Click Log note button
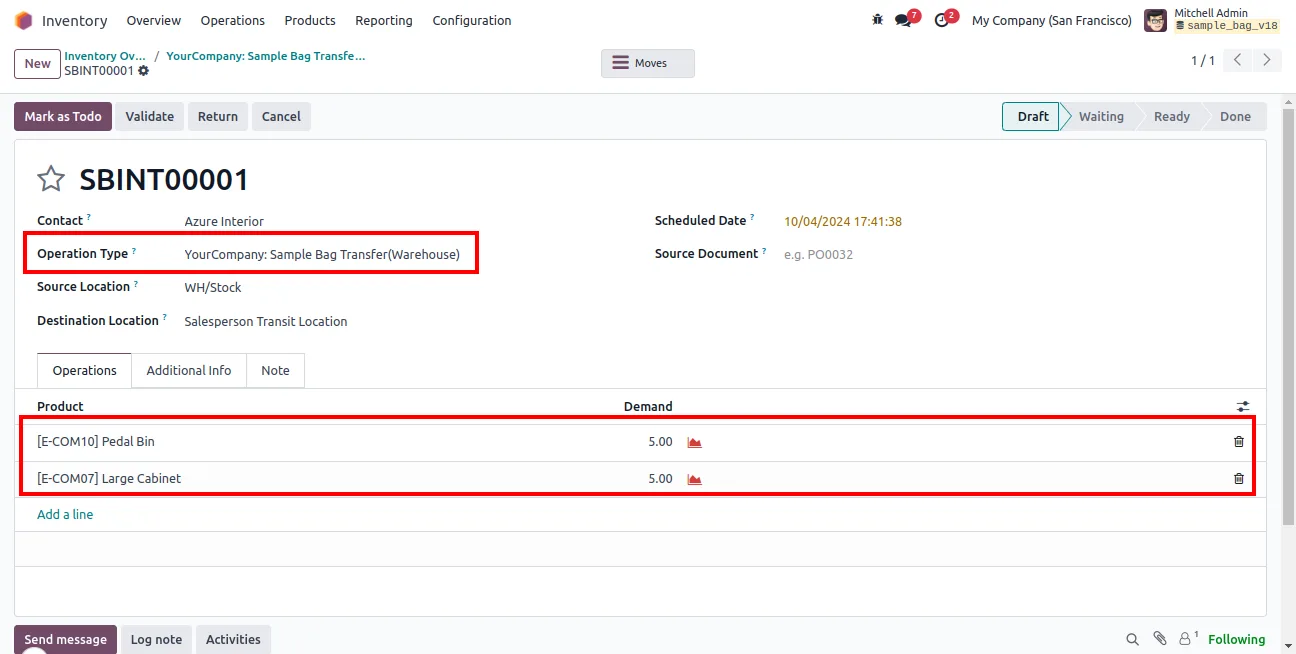This screenshot has height=654, width=1296. 156,639
